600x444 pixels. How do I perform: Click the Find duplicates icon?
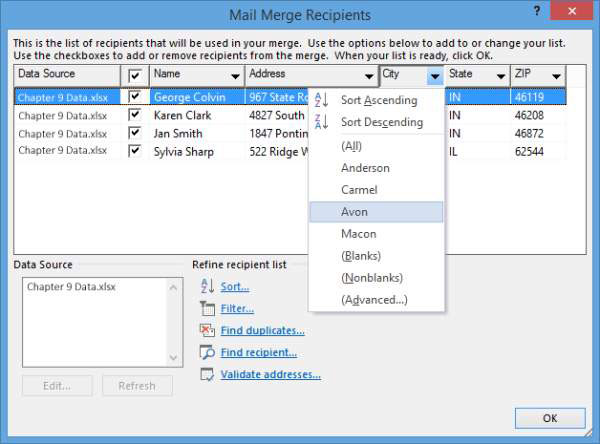click(x=207, y=330)
